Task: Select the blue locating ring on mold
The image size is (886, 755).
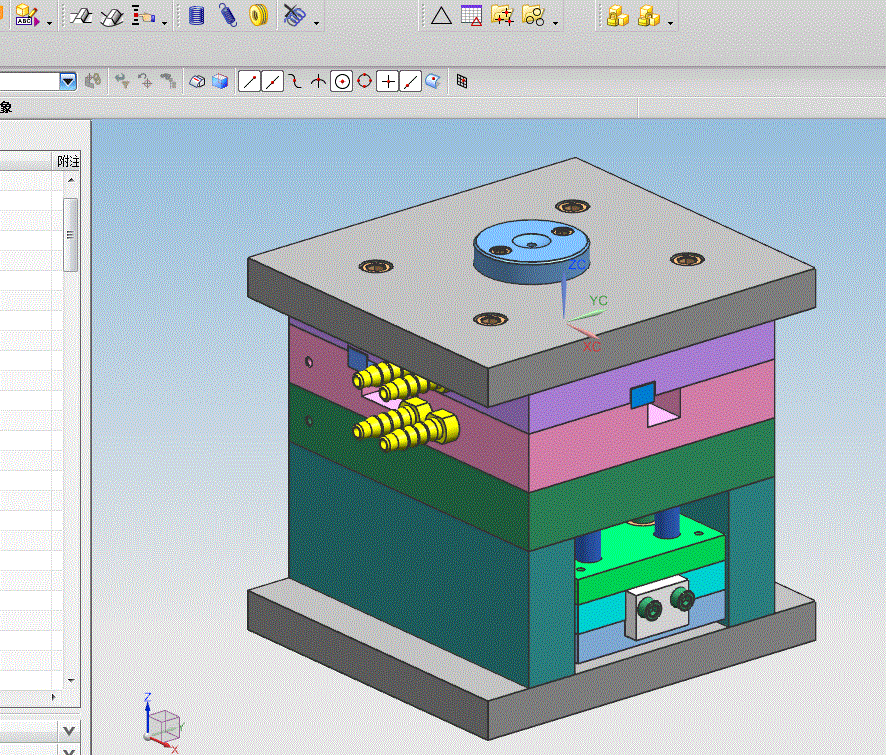Action: pos(531,251)
